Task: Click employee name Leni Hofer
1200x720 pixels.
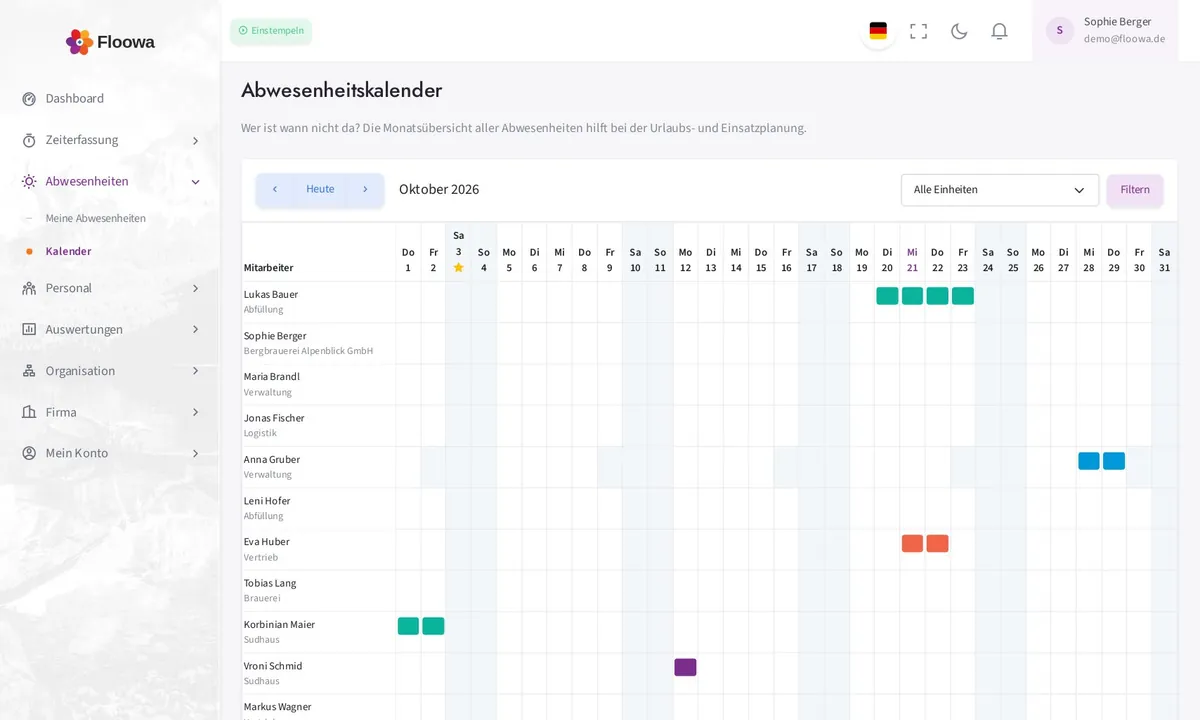Action: [267, 501]
